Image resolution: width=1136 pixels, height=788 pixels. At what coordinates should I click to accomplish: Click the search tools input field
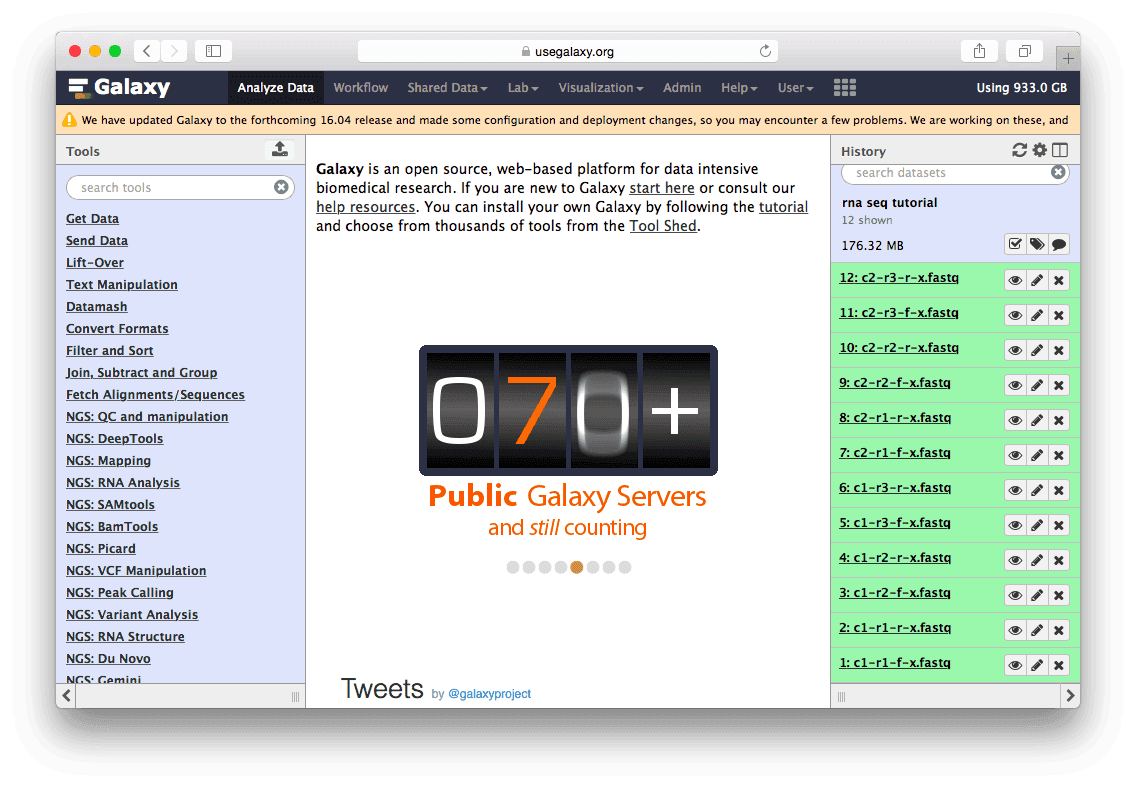click(x=170, y=188)
